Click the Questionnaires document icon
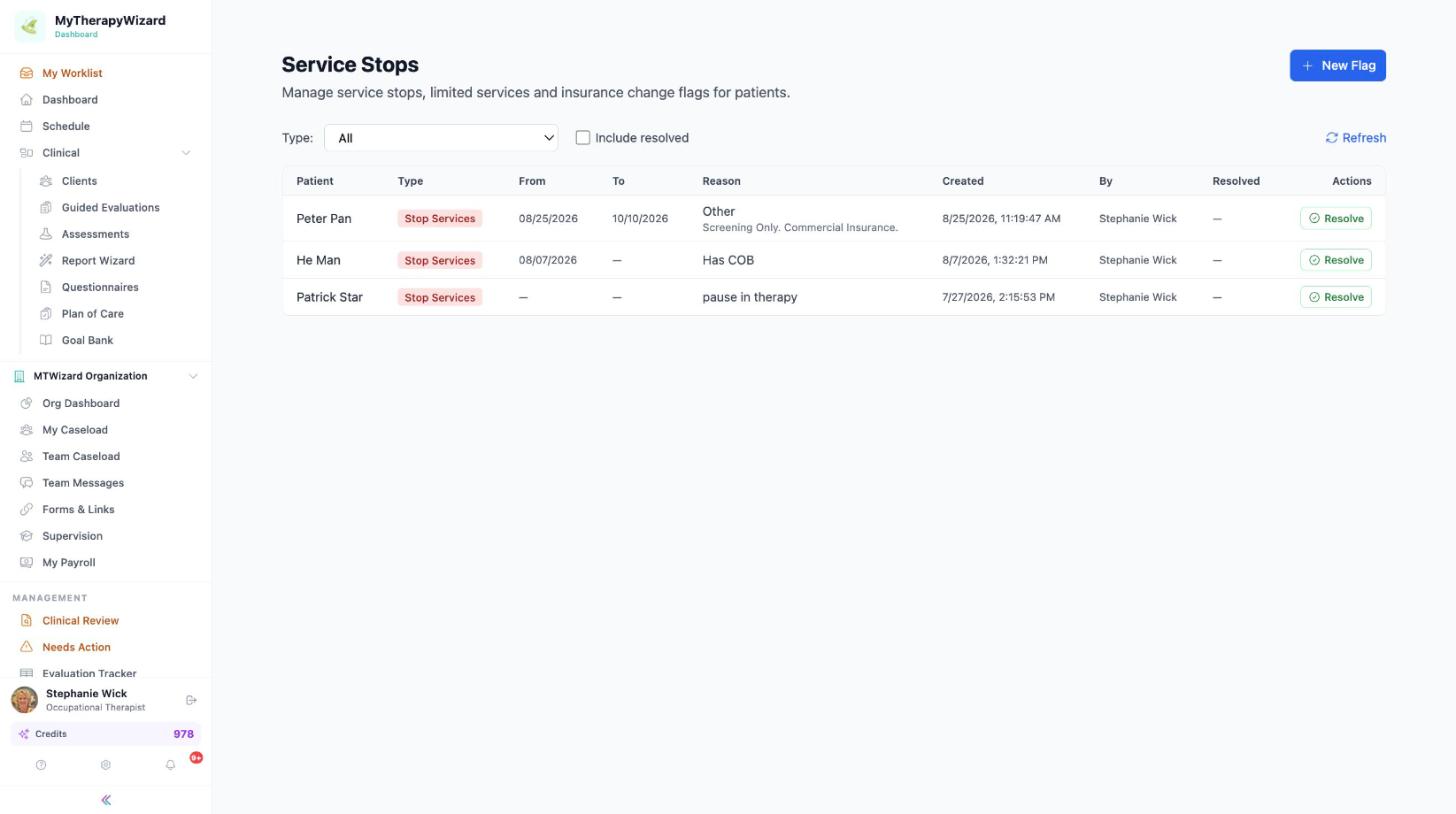This screenshot has height=814, width=1456. [46, 287]
